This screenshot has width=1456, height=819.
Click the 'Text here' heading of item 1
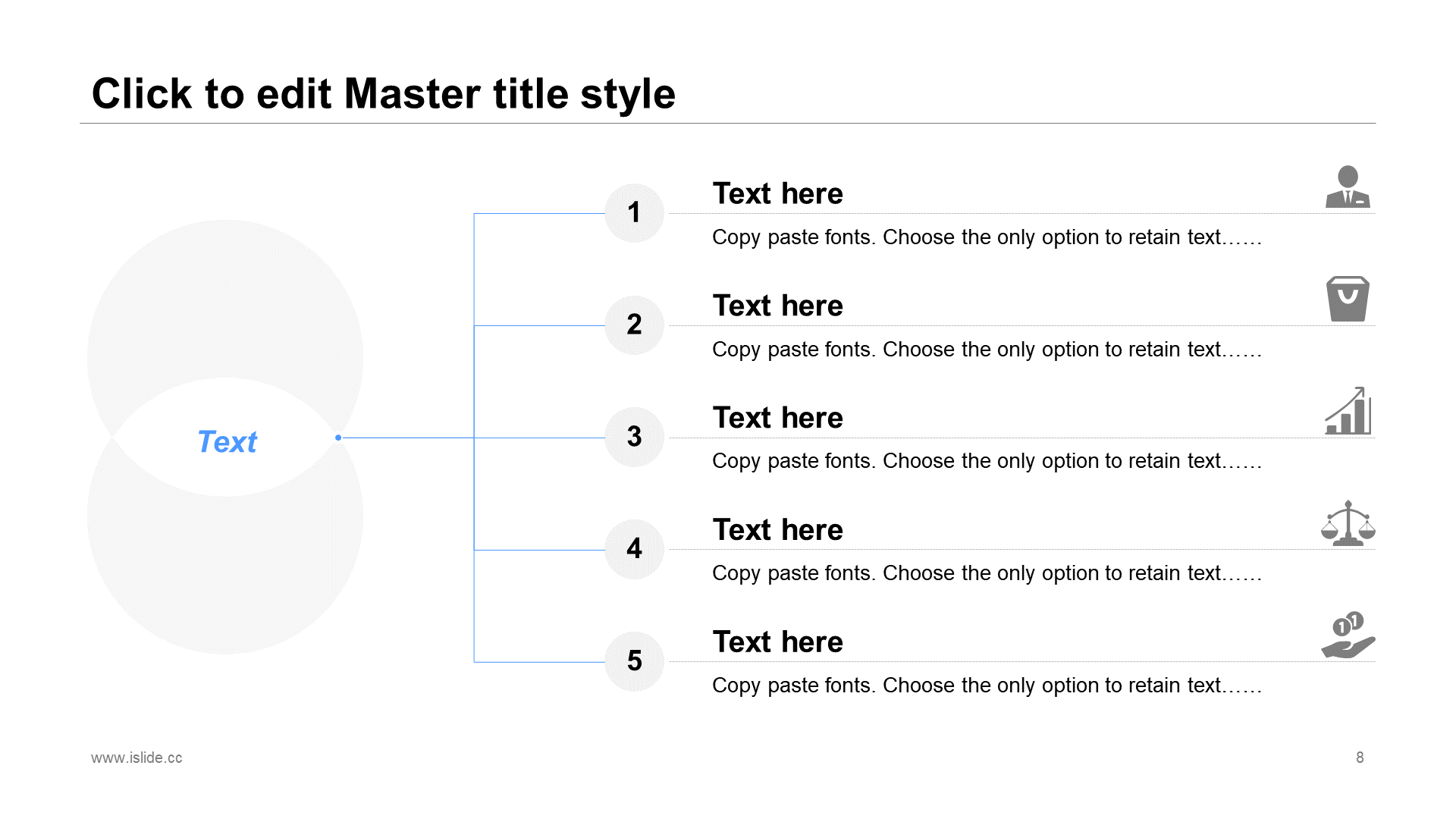tap(777, 194)
